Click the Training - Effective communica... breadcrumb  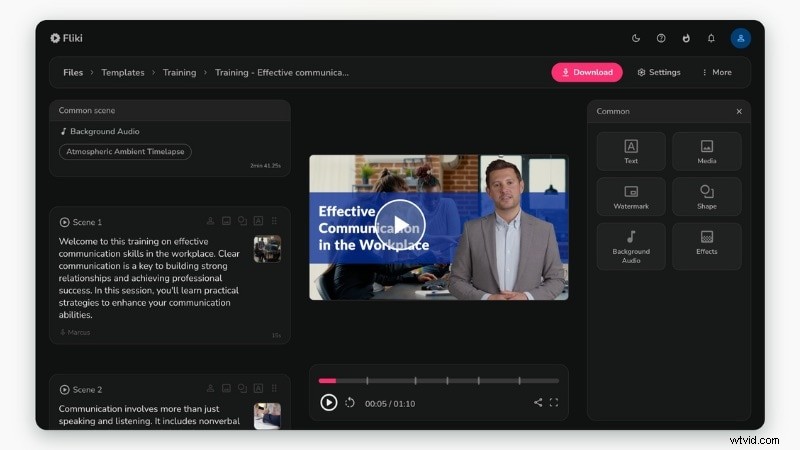[282, 72]
